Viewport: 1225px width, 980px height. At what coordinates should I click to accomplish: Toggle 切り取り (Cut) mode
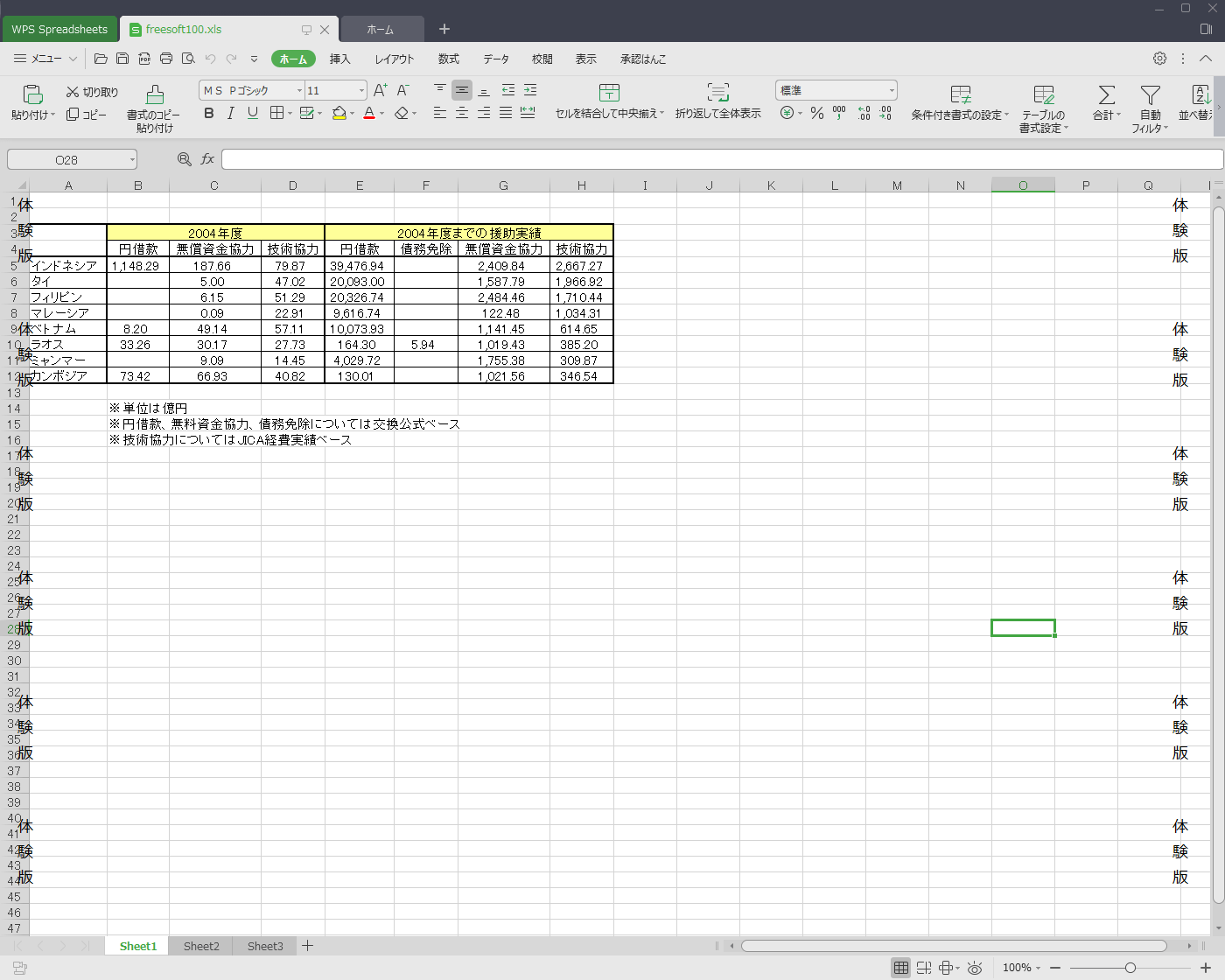point(90,90)
